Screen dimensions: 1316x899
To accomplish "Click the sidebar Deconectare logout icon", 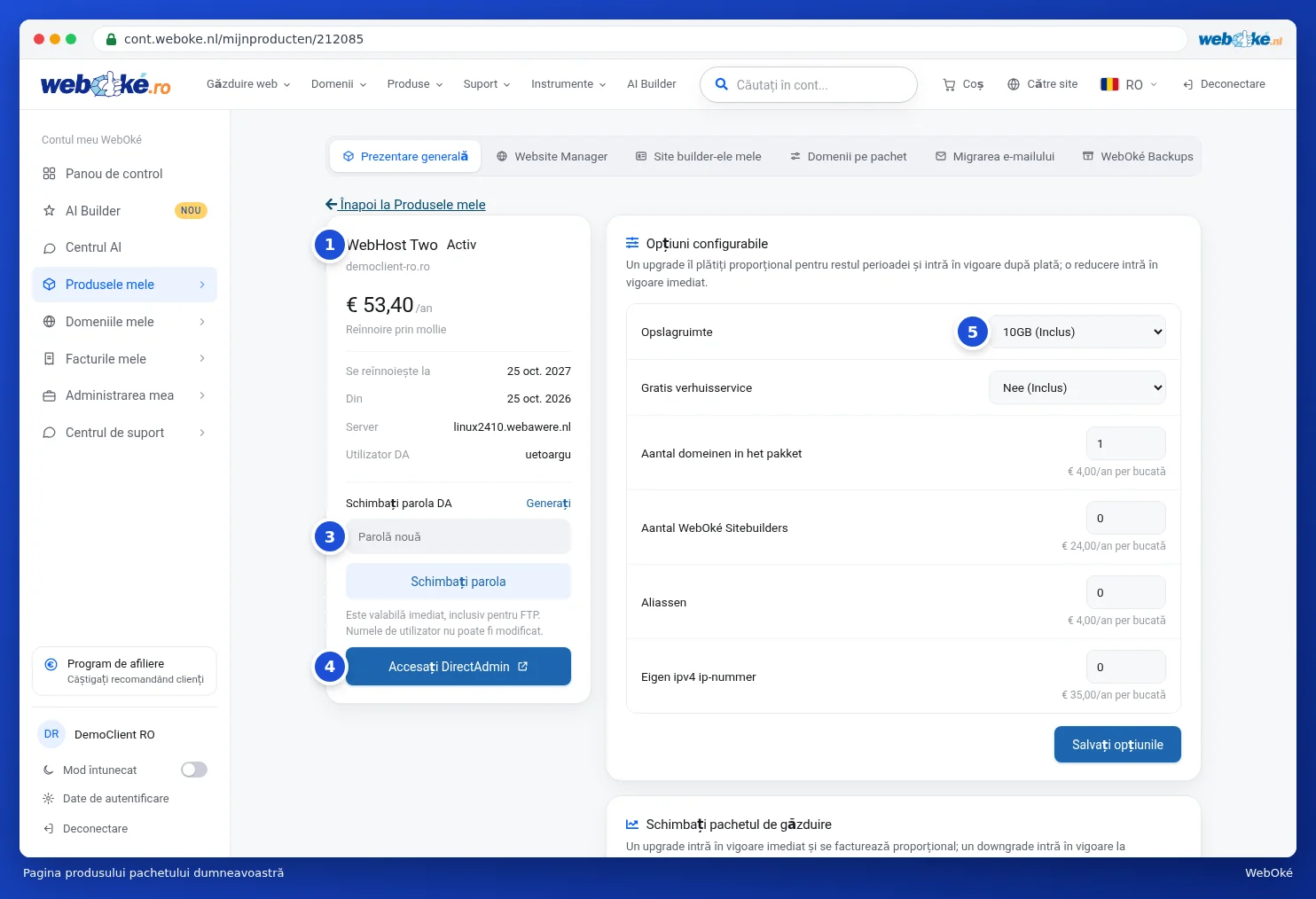I will coord(49,829).
